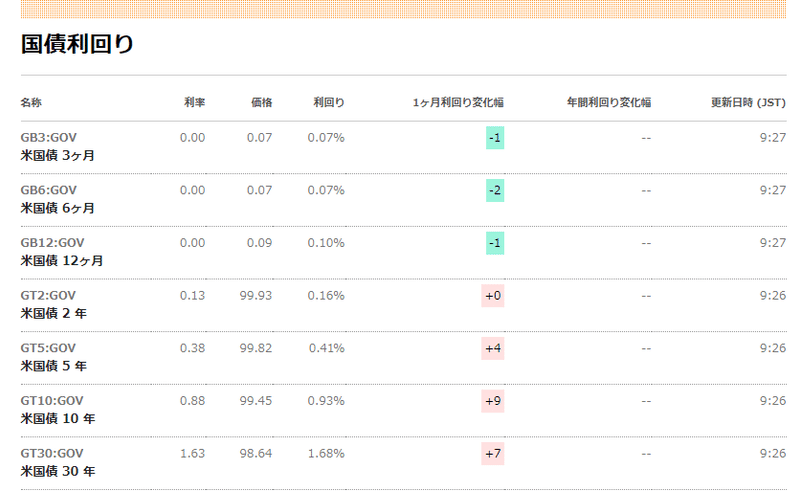Open the GB12:GOV ticker link

pyautogui.click(x=52, y=242)
